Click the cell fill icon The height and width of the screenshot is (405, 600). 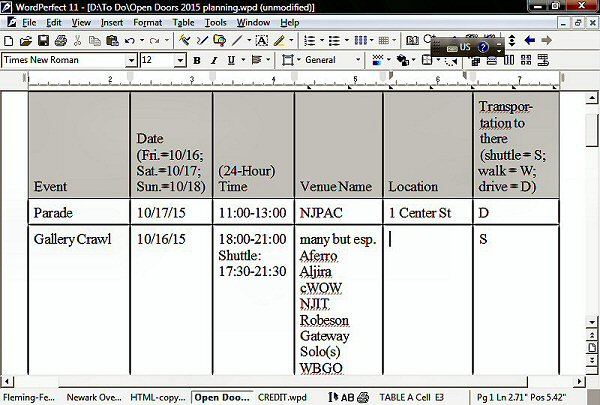click(378, 60)
